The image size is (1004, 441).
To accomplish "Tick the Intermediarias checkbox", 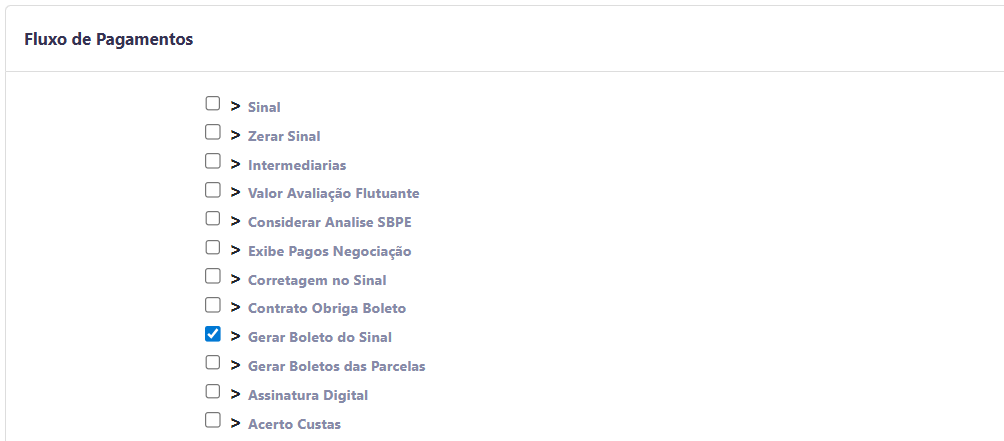I will (x=212, y=161).
